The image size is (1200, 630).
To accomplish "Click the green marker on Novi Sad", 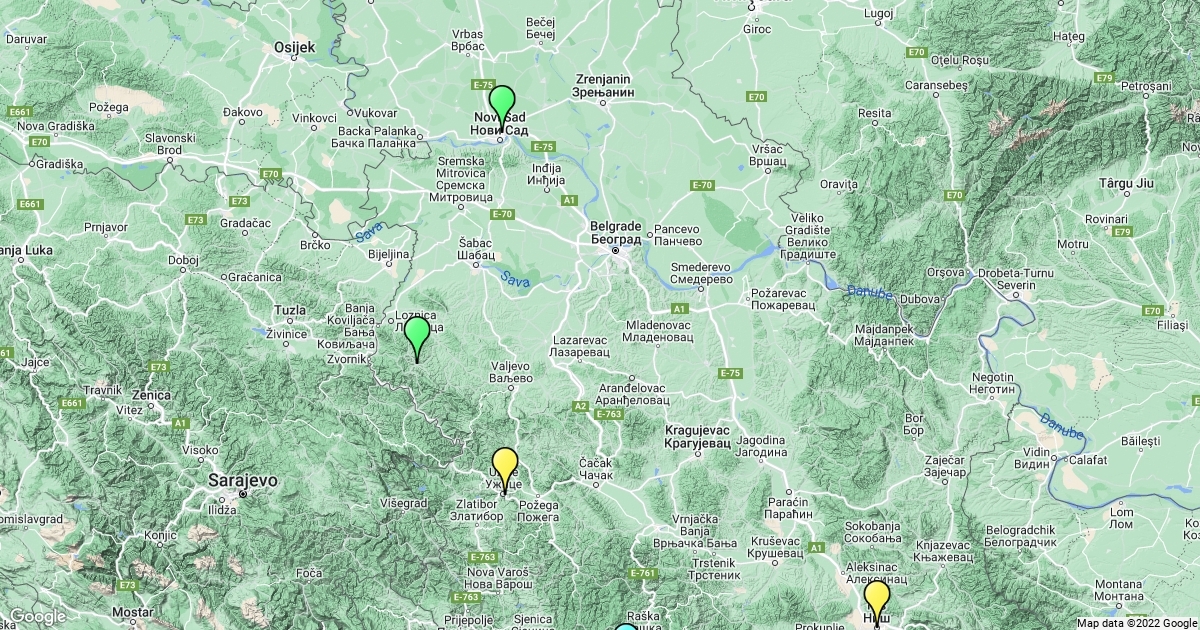I will coord(501,103).
